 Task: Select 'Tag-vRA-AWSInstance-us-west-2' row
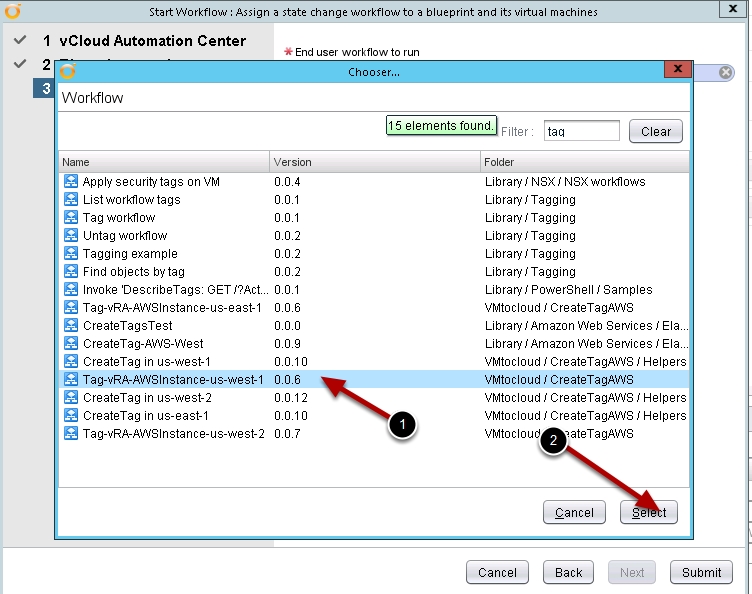tap(374, 433)
